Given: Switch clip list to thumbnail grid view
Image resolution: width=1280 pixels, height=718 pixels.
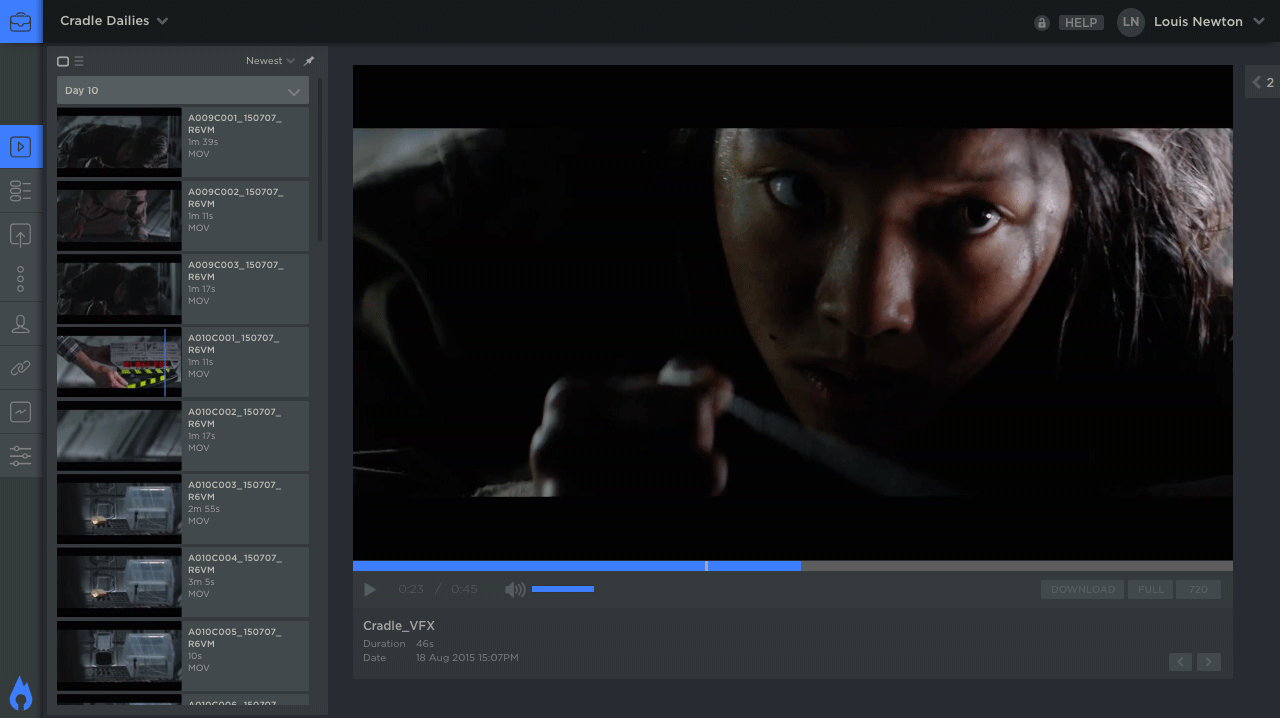Looking at the screenshot, I should point(63,61).
